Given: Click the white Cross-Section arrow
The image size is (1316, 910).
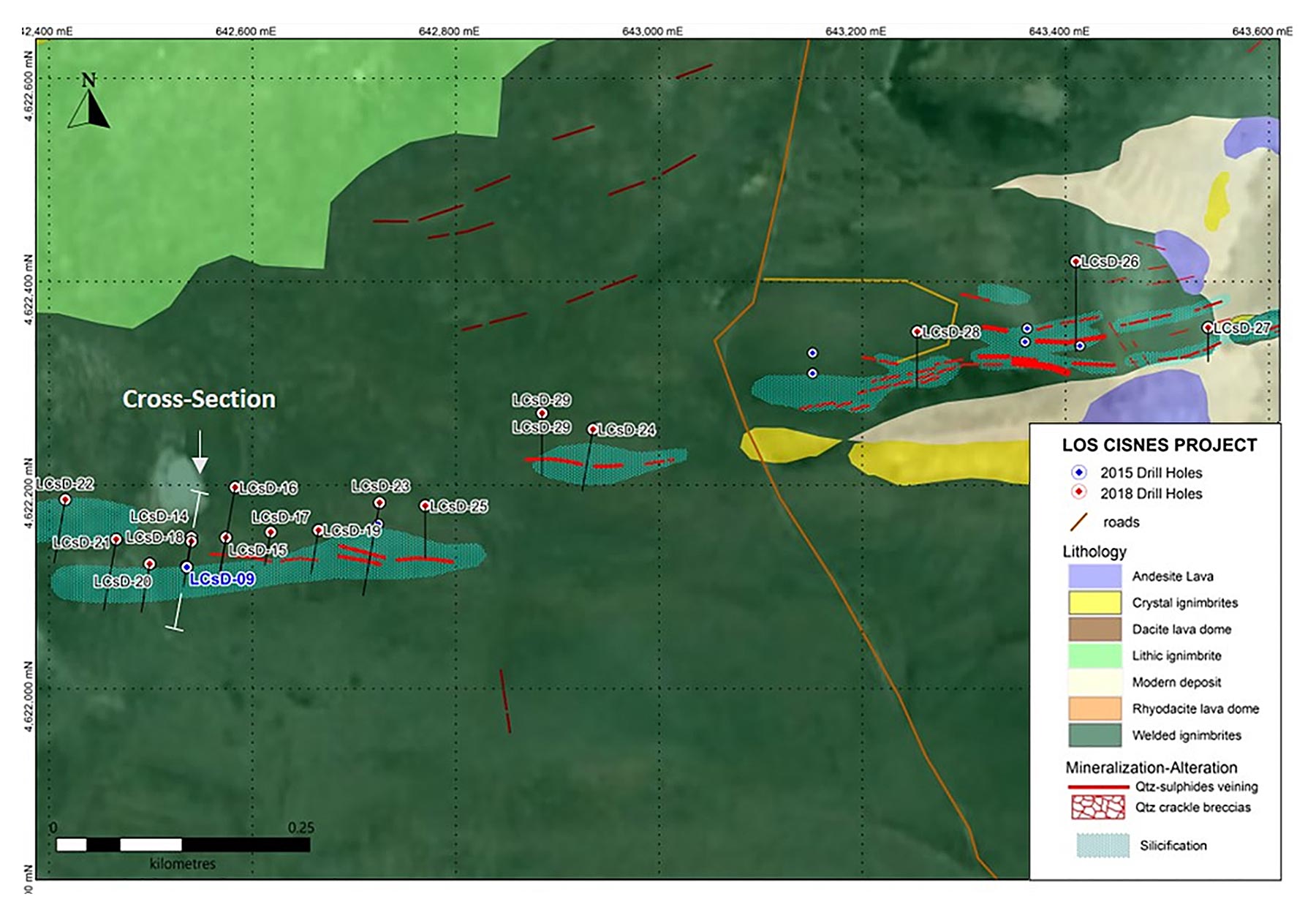Looking at the screenshot, I should click(200, 453).
